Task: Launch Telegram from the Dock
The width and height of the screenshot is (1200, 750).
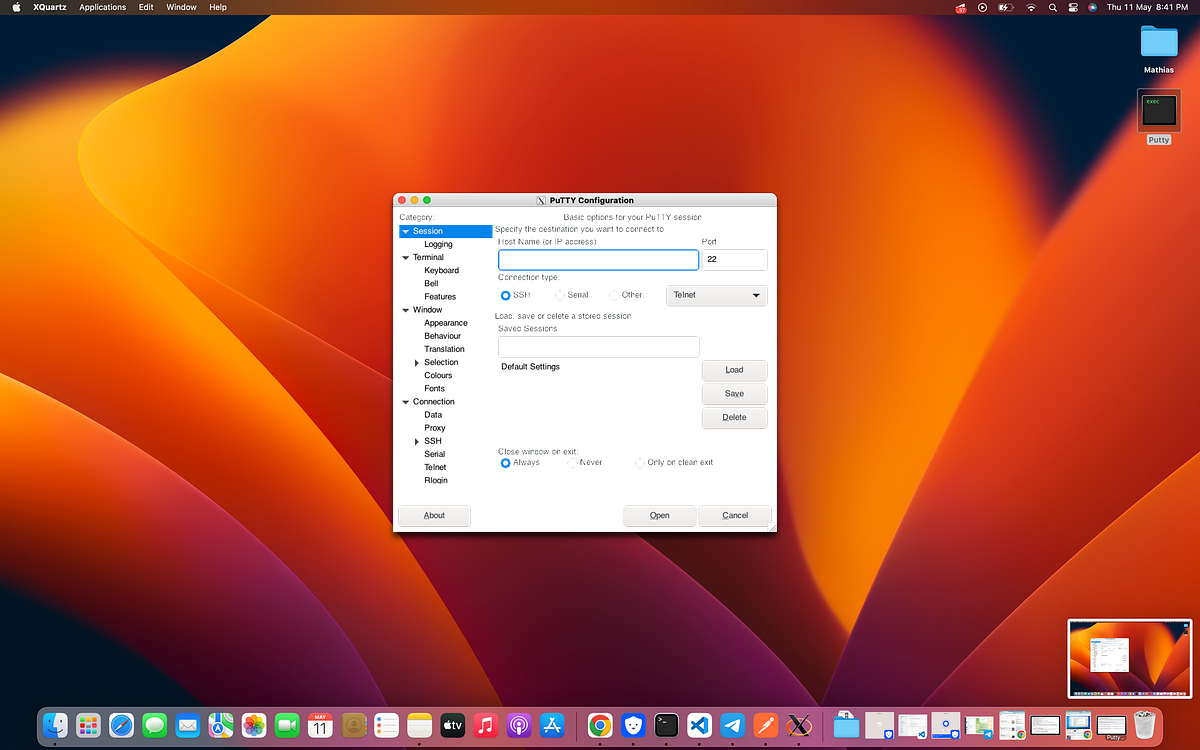Action: 733,725
